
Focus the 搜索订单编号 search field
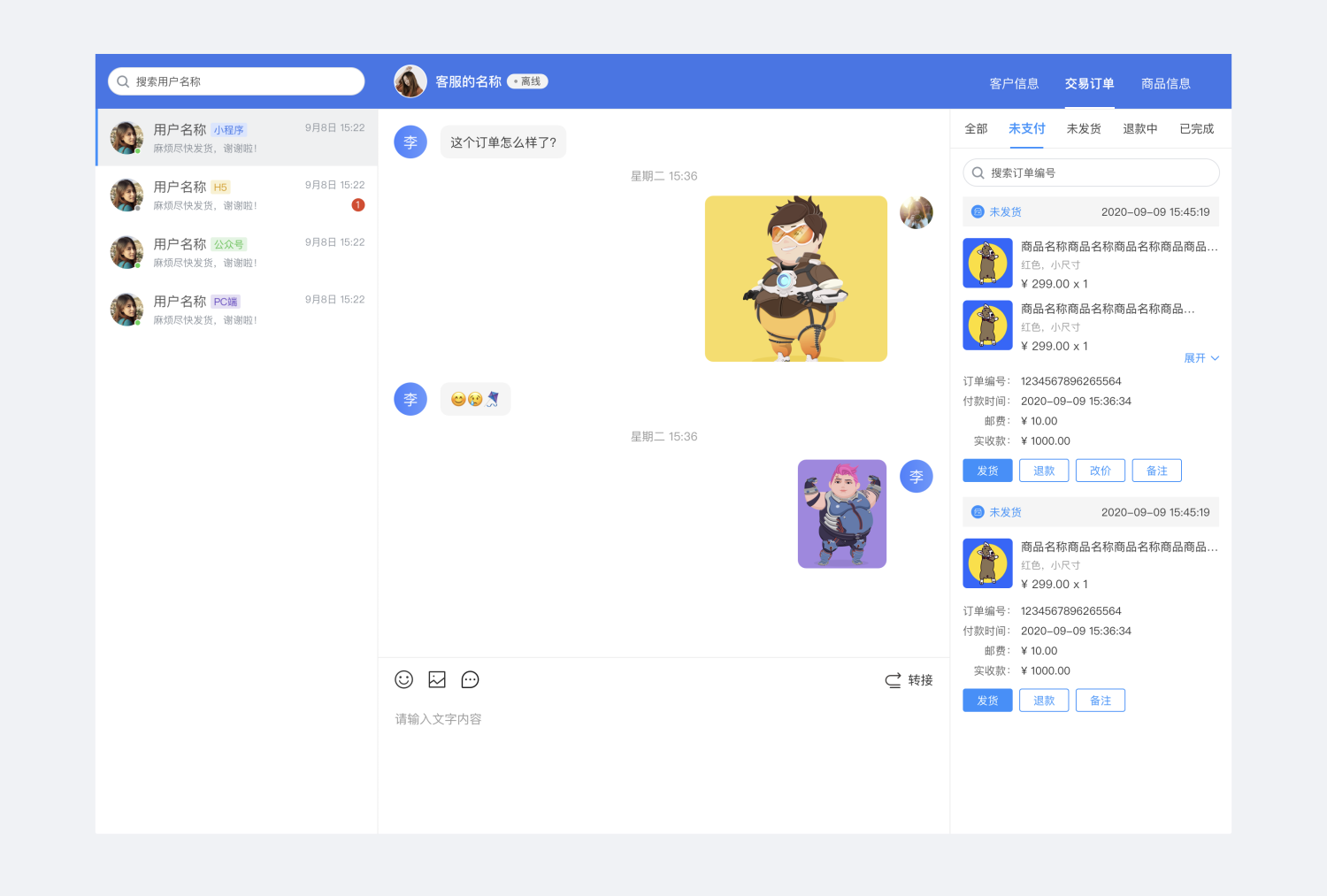point(1091,172)
